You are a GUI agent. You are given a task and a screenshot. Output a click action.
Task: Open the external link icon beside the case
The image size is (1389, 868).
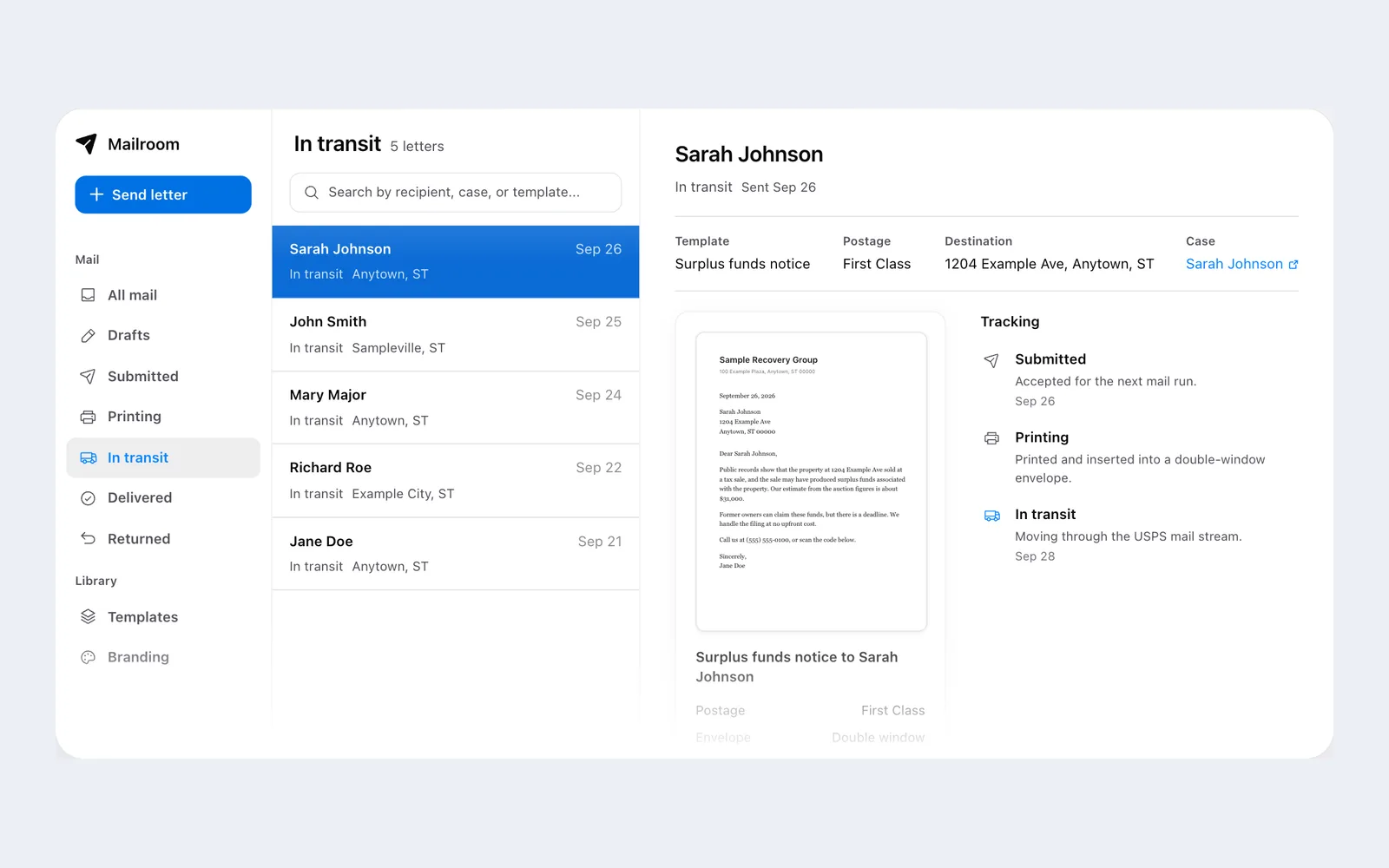pyautogui.click(x=1294, y=265)
